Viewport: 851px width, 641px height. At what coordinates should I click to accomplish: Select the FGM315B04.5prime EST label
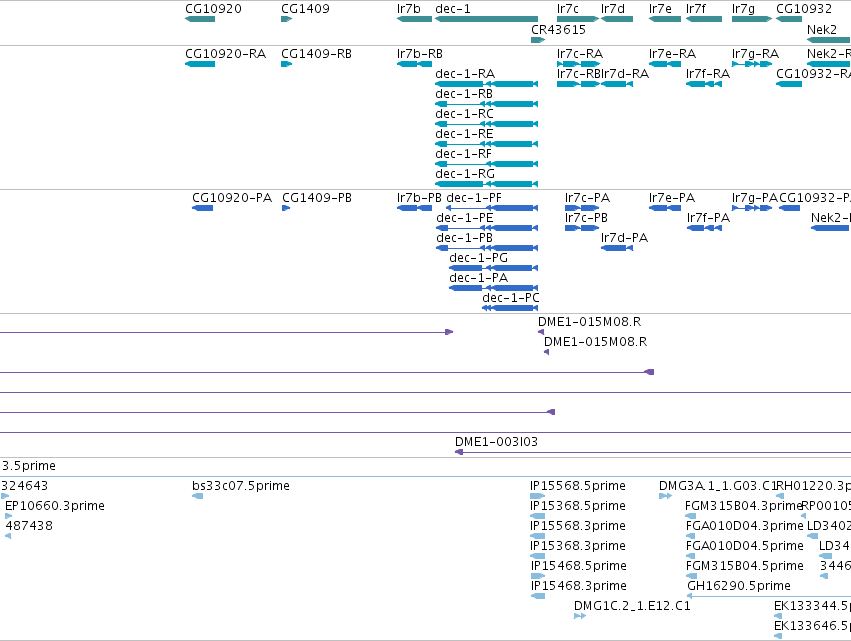745,566
